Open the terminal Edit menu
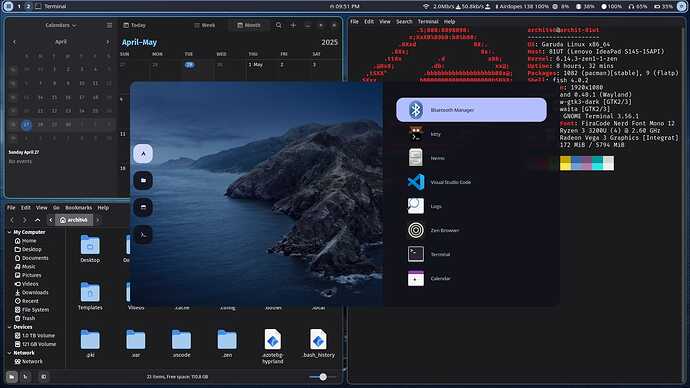The width and height of the screenshot is (690, 388). (369, 22)
